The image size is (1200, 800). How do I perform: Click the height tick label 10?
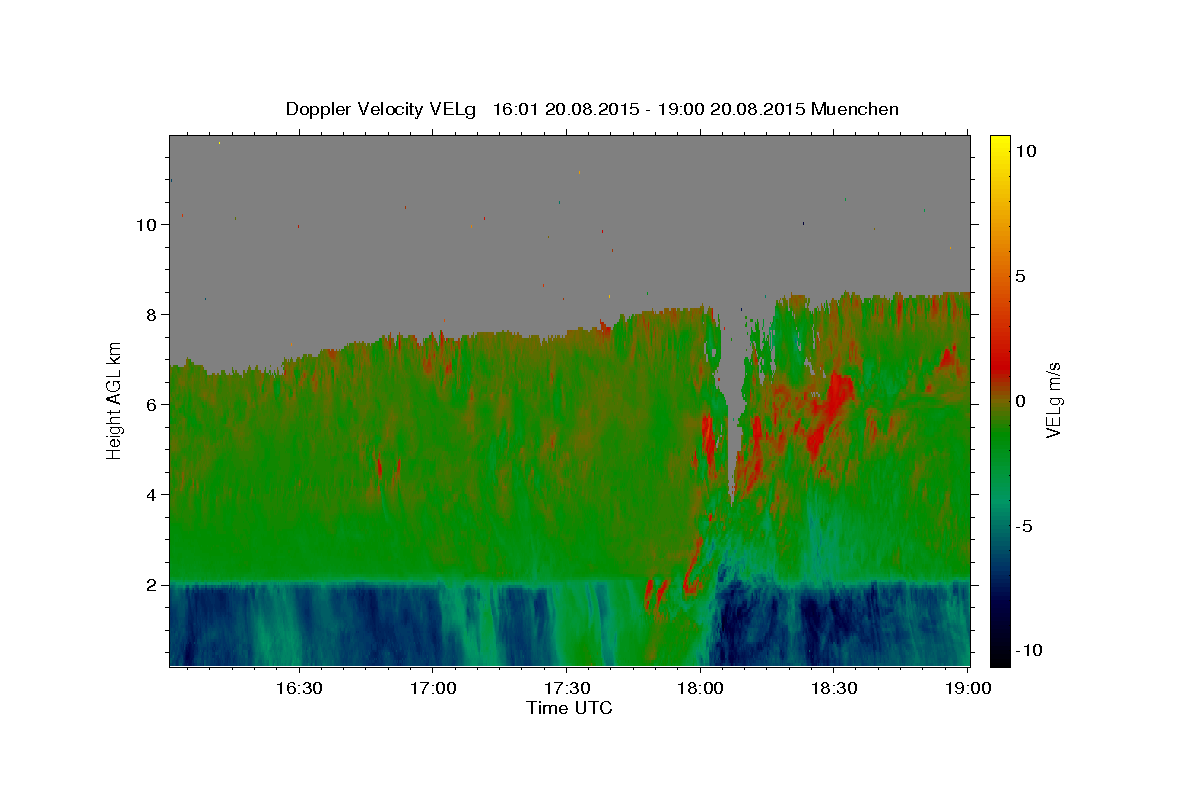(x=146, y=225)
